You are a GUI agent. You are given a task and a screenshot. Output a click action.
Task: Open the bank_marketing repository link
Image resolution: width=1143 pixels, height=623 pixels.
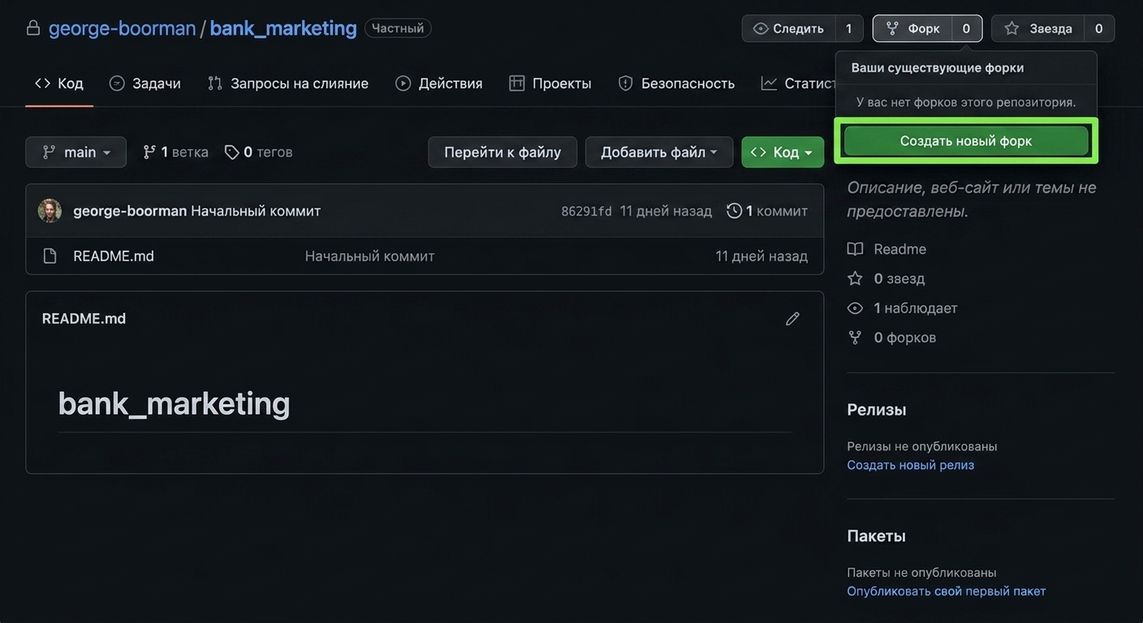[x=283, y=28]
